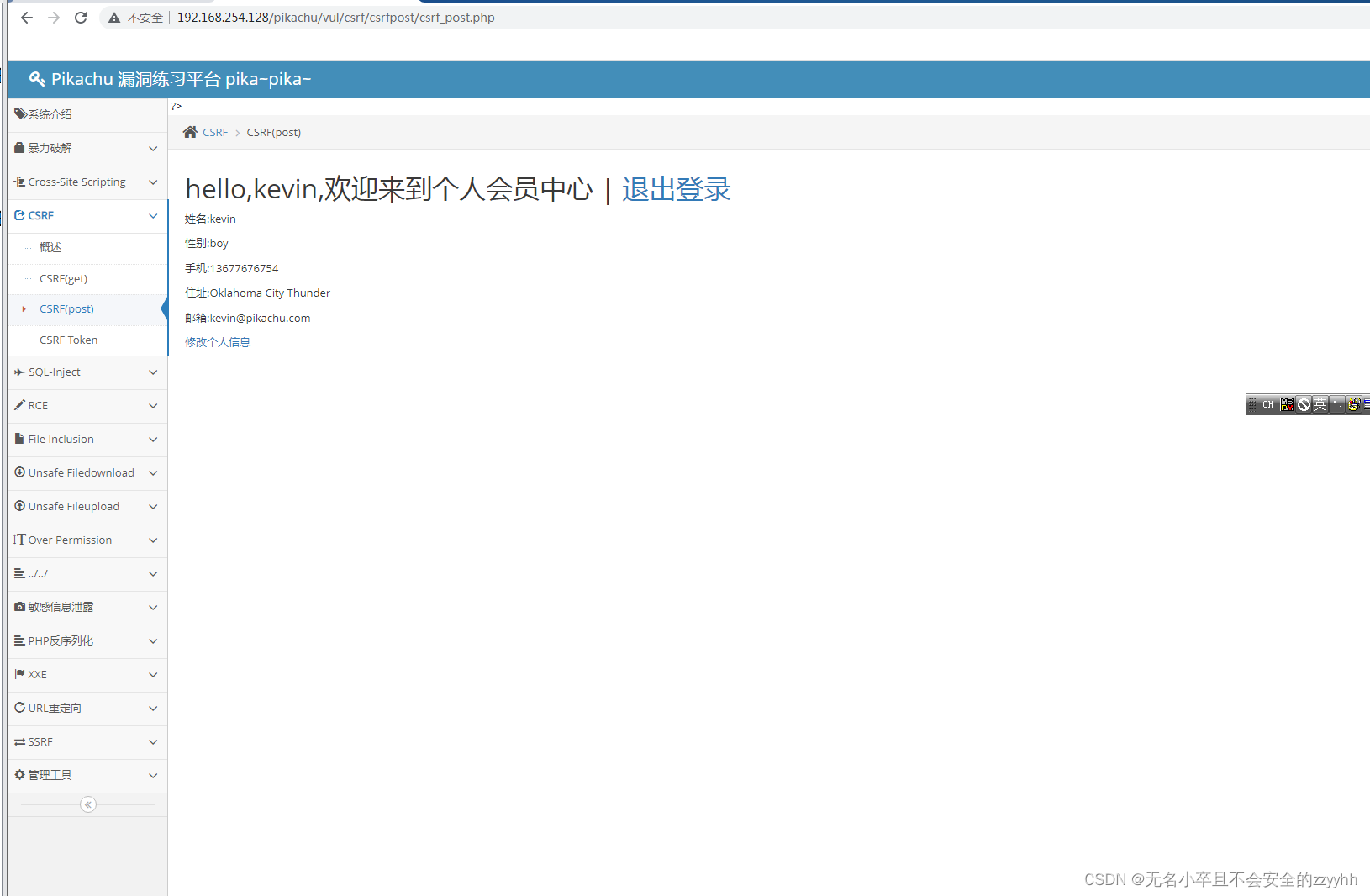
Task: Click the PHP反序列化 menu icon
Action: coord(20,640)
